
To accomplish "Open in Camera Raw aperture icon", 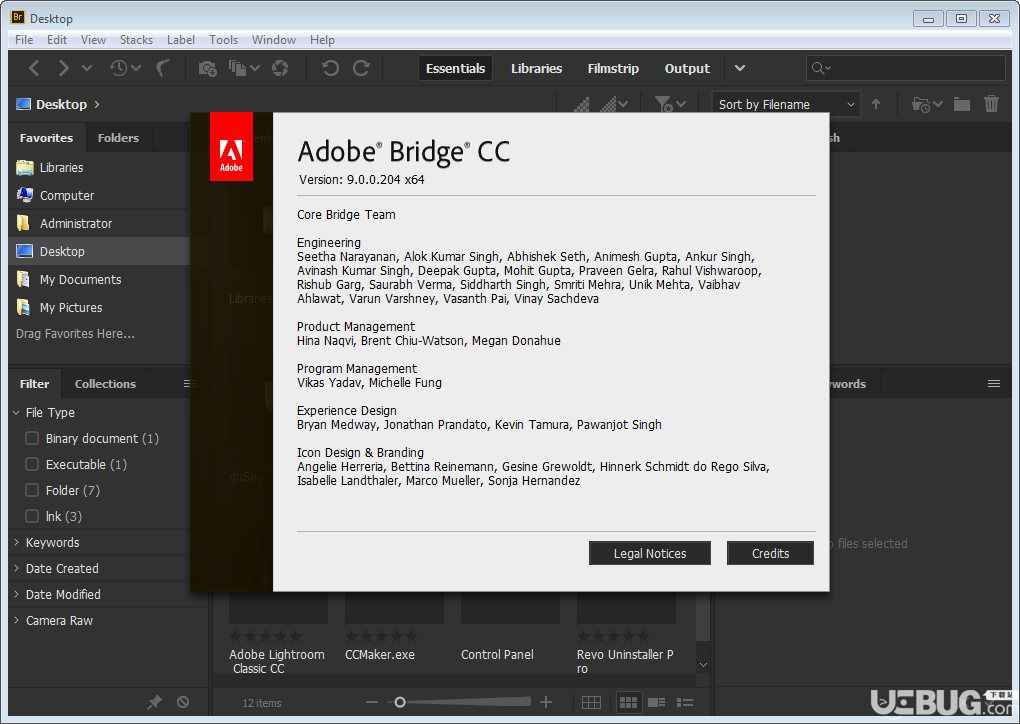I will (280, 68).
